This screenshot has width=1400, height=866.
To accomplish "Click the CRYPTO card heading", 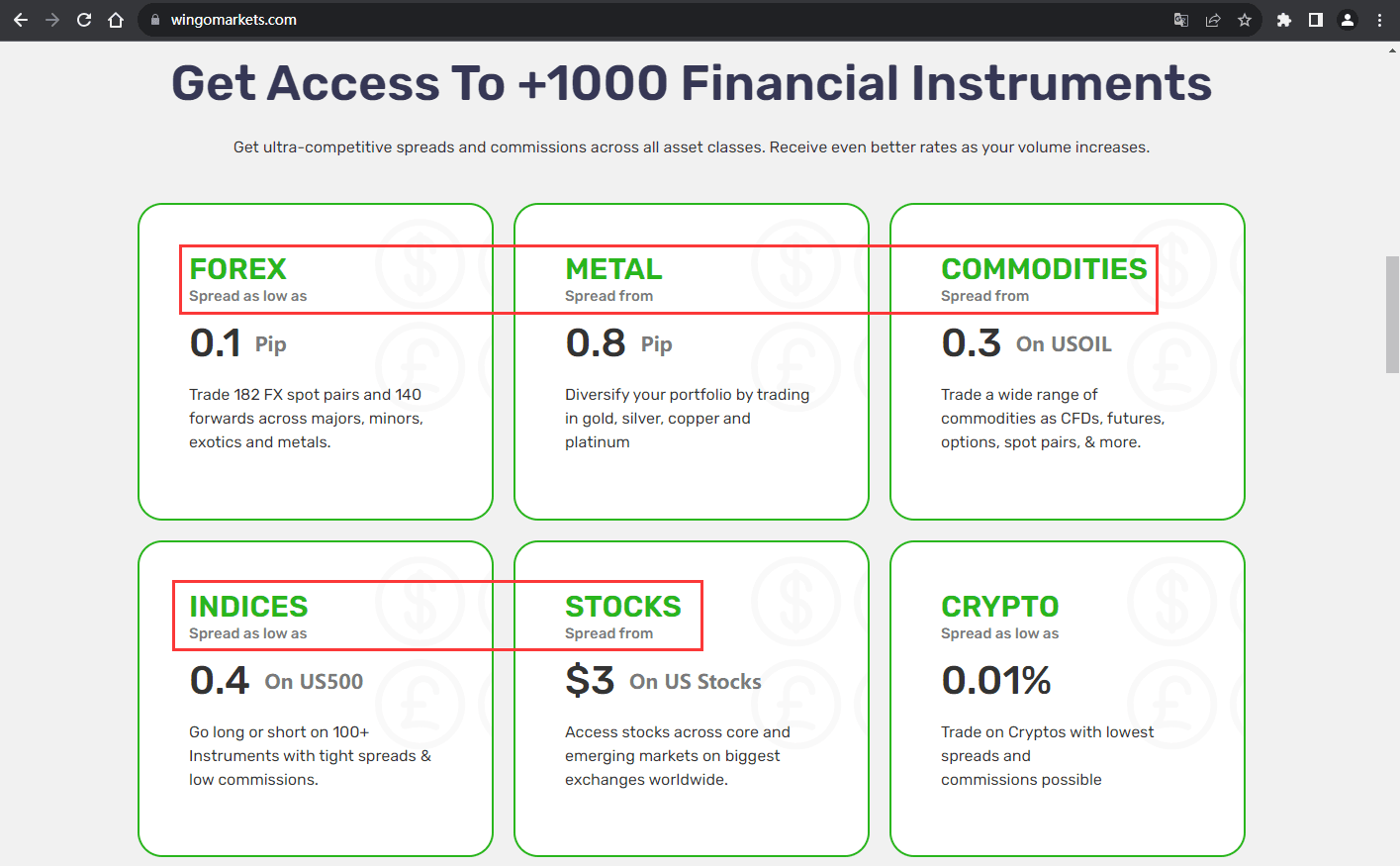I will click(x=1000, y=606).
